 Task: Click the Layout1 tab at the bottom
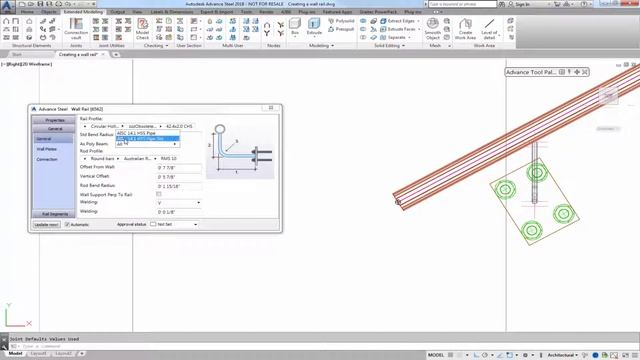click(38, 353)
